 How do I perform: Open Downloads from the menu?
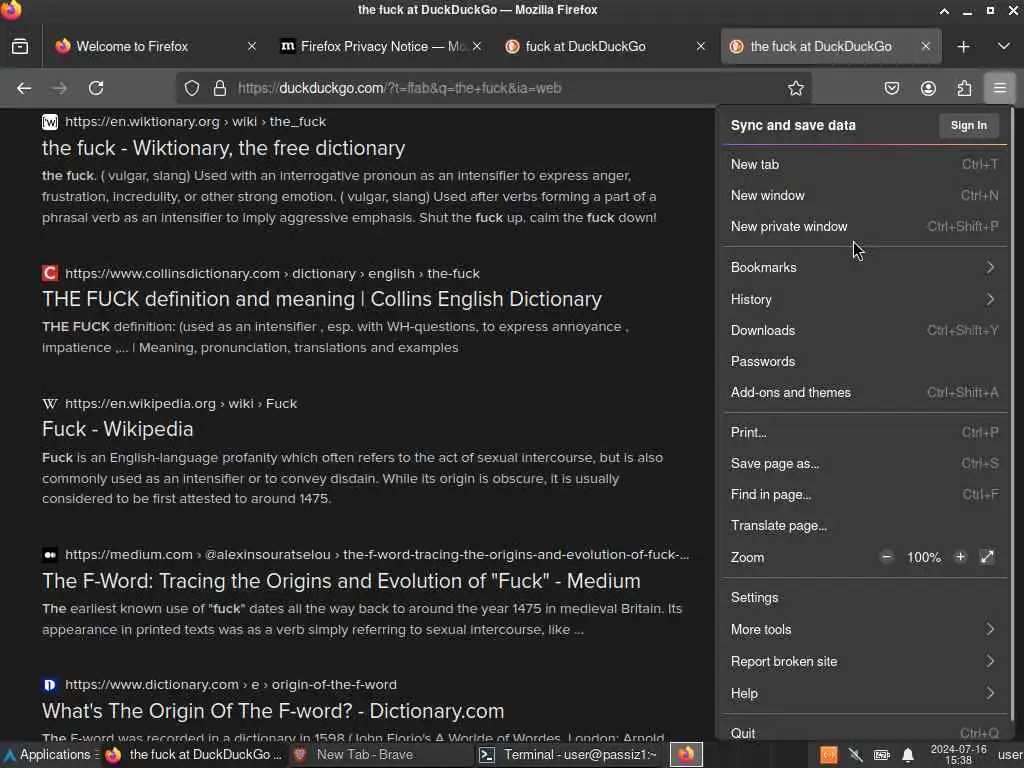coord(865,330)
